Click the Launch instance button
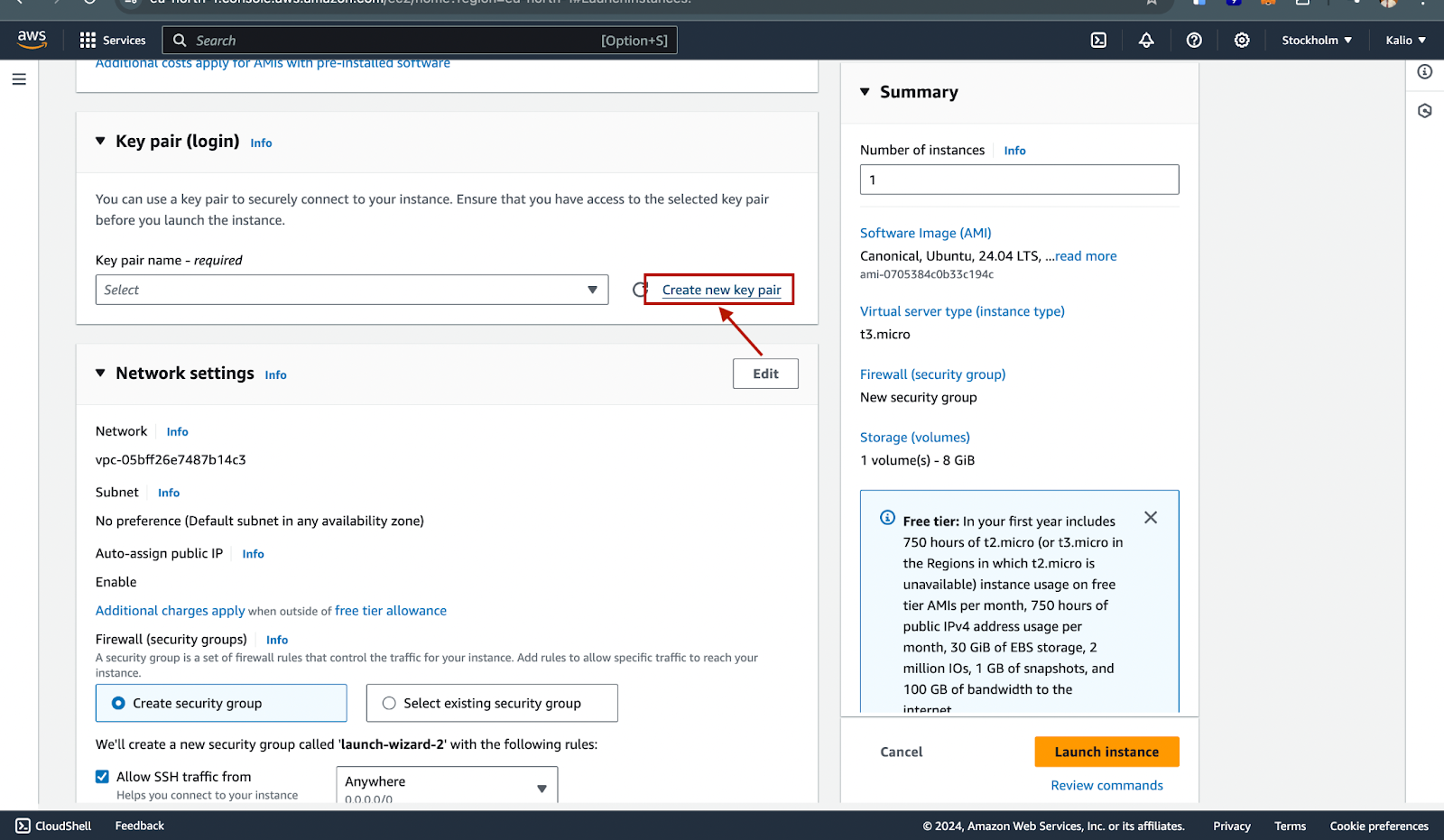Image resolution: width=1444 pixels, height=840 pixels. [1106, 752]
